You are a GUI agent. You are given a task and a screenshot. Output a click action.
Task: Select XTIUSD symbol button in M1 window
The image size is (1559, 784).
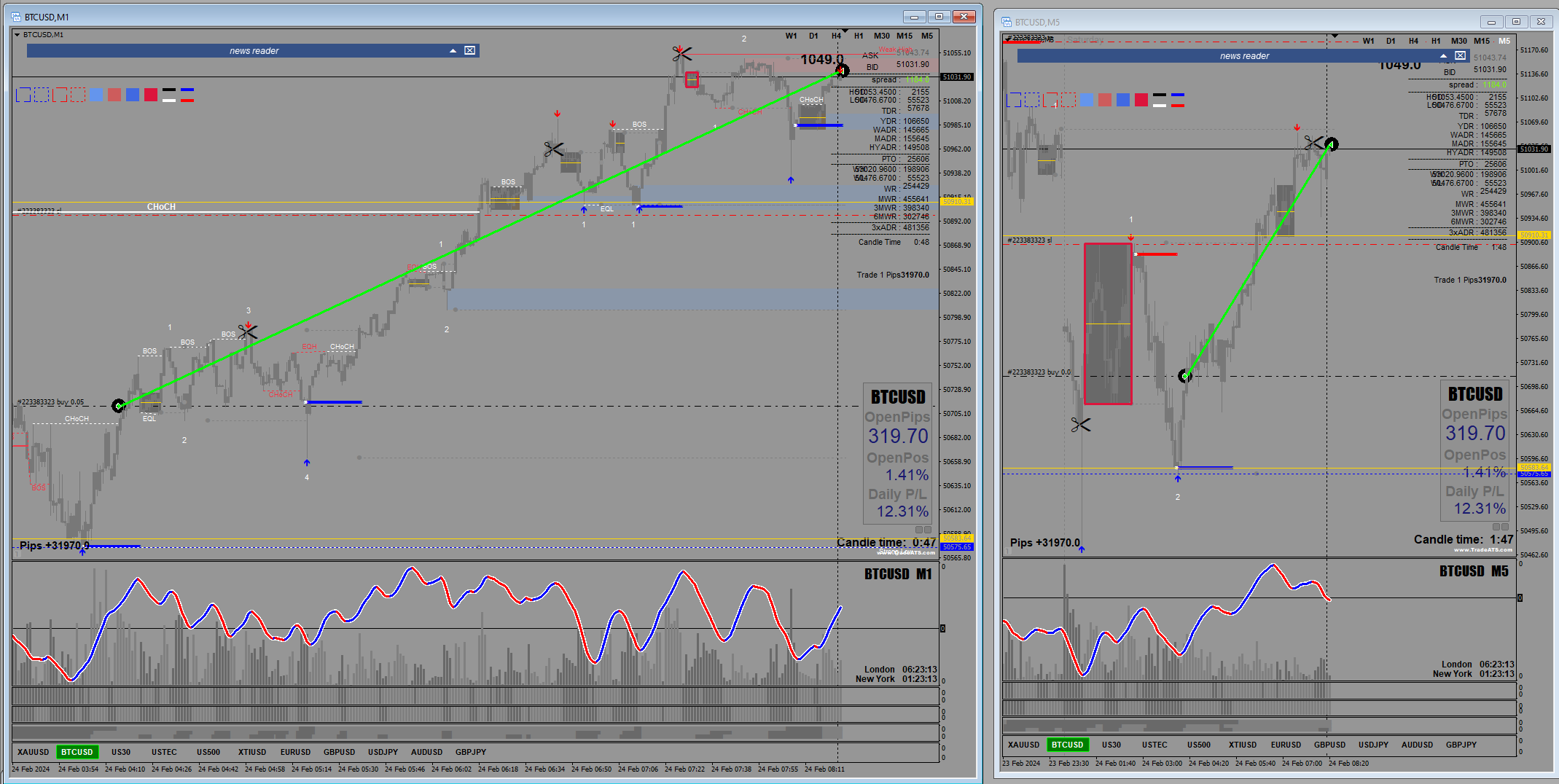click(252, 752)
